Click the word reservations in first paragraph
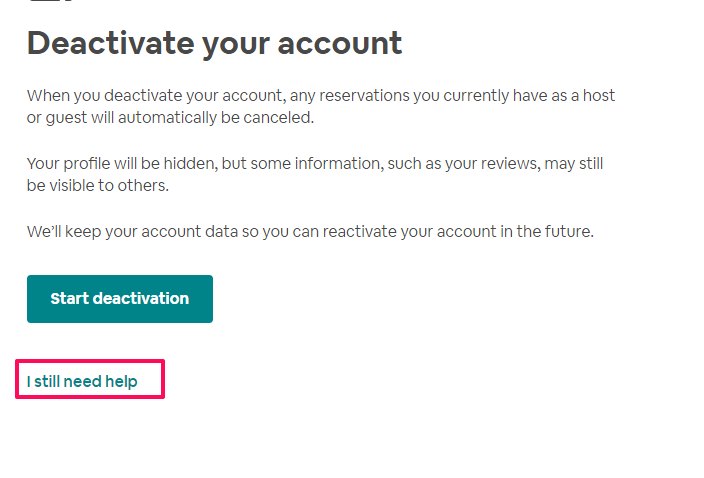The image size is (704, 478). coord(364,96)
